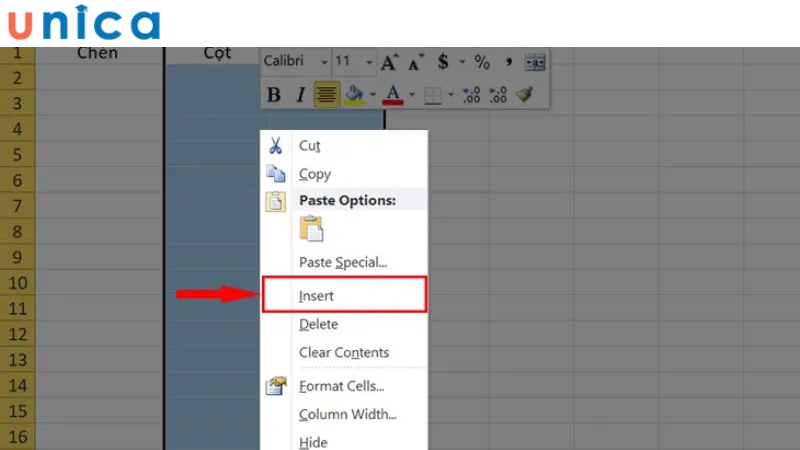Viewport: 800px width, 450px height.
Task: Click Paste Special in the context menu
Action: coord(342,262)
